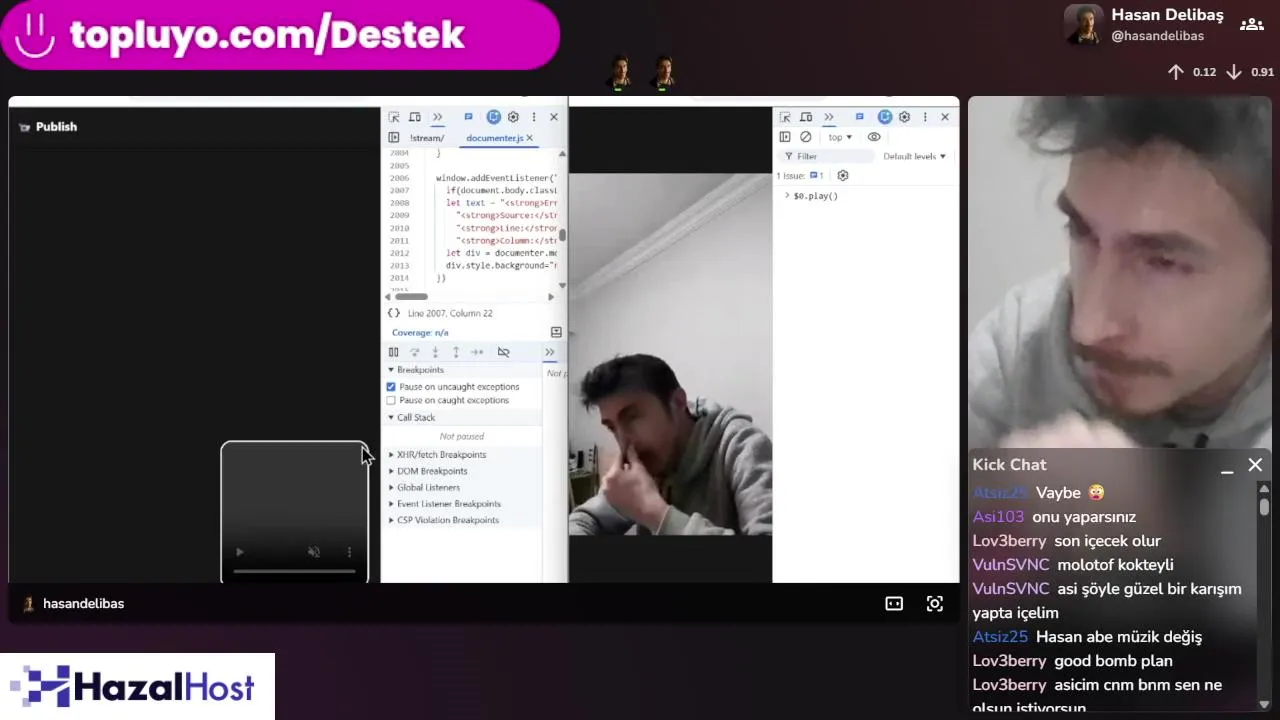Click the username Lov3berry on son içecek olur
Image resolution: width=1280 pixels, height=720 pixels.
coord(1009,541)
